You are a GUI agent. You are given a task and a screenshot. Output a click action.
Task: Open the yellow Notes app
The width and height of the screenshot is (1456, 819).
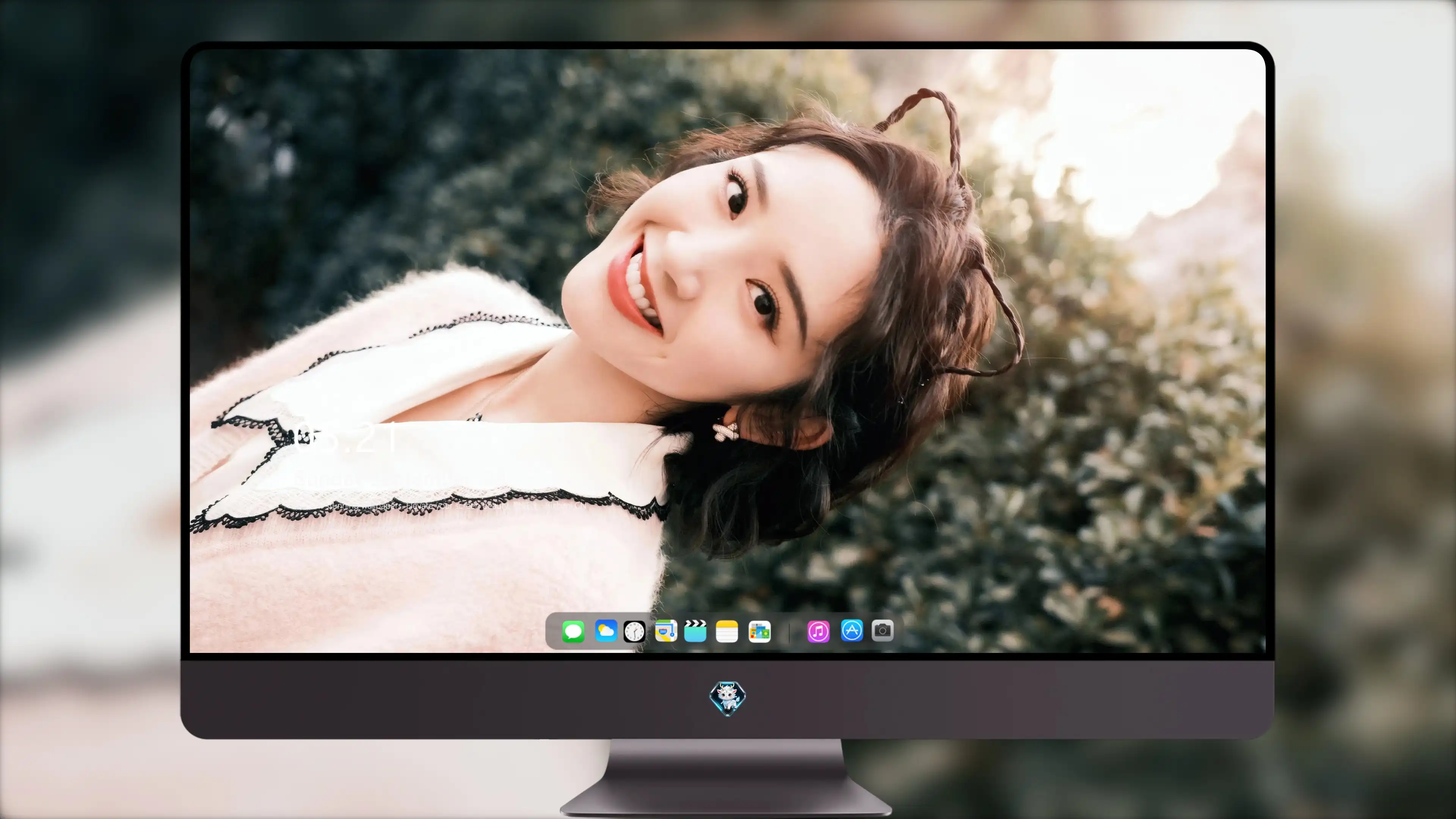click(x=727, y=631)
